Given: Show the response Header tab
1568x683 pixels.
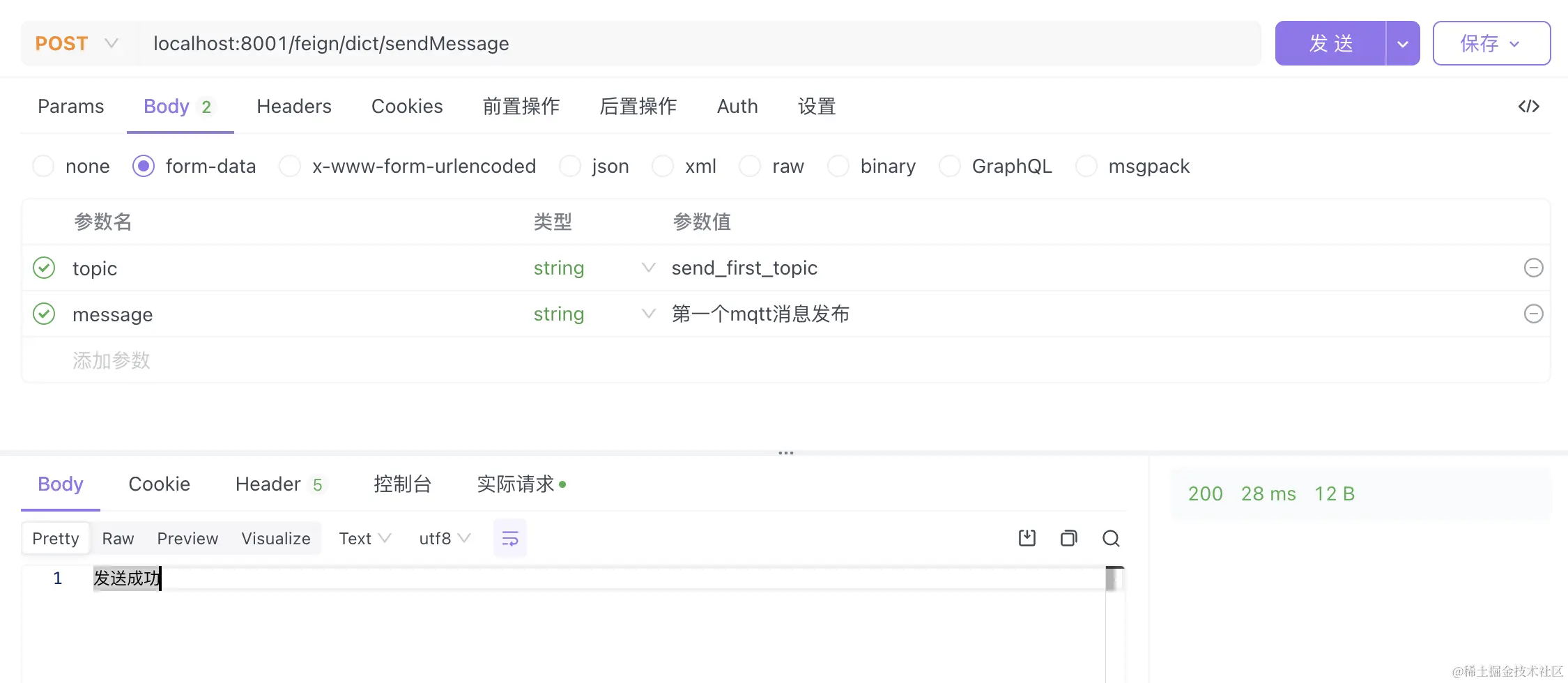Looking at the screenshot, I should click(x=280, y=484).
